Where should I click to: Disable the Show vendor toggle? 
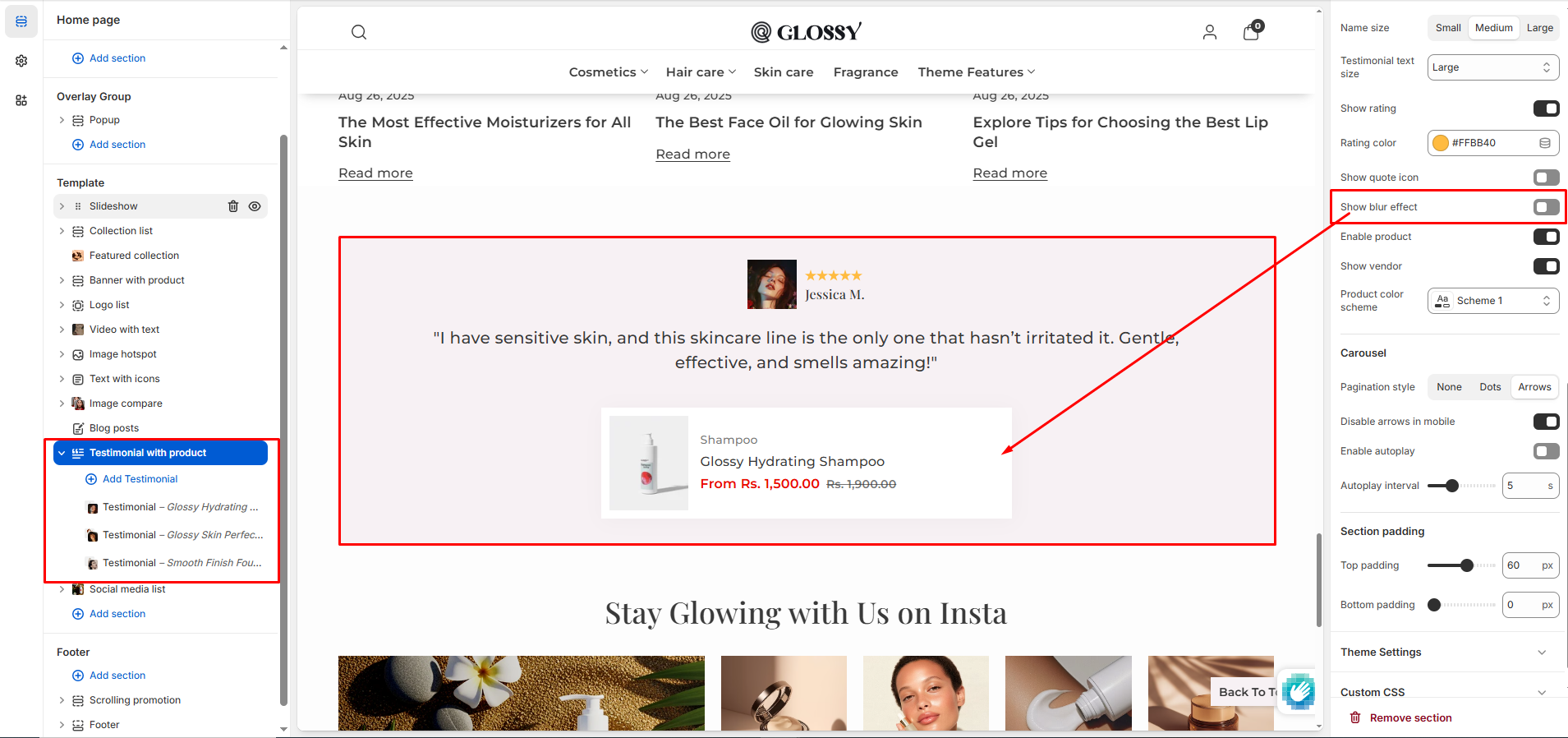point(1546,266)
